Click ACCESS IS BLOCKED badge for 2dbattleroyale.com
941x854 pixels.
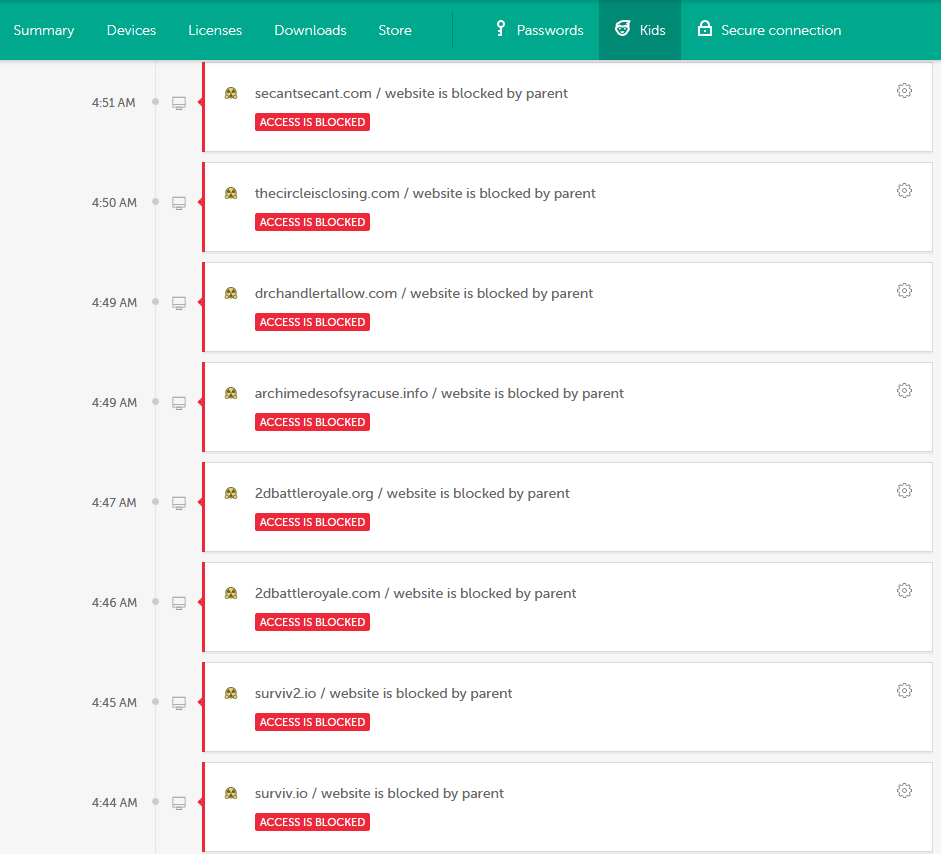click(312, 622)
